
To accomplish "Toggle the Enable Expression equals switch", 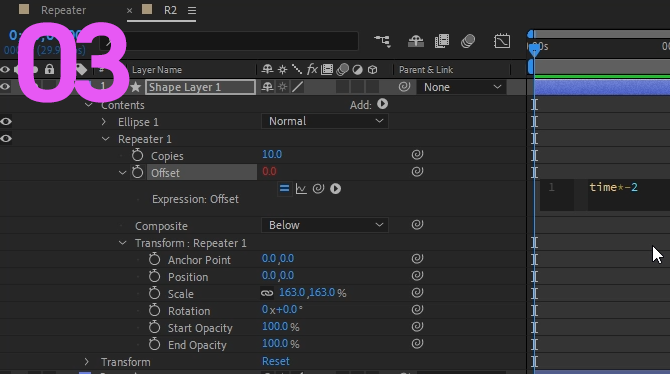I will tap(284, 188).
